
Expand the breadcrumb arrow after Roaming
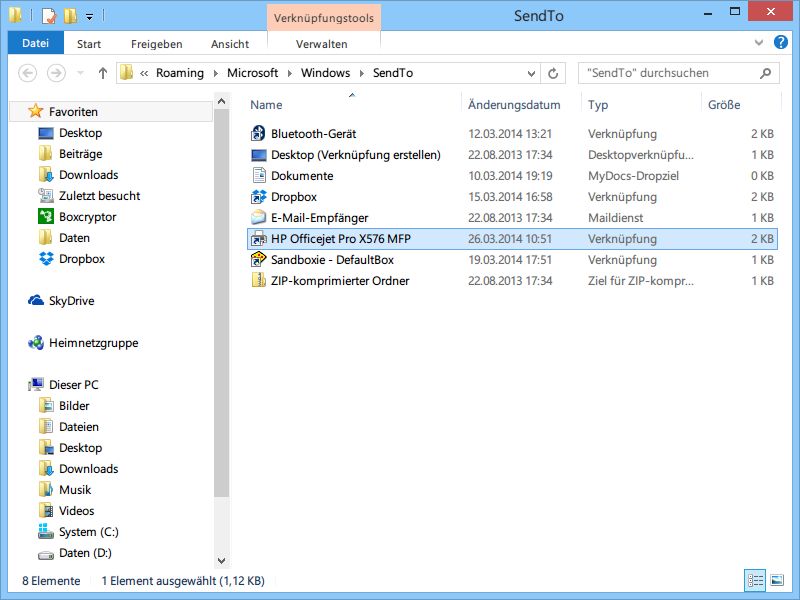coord(216,73)
